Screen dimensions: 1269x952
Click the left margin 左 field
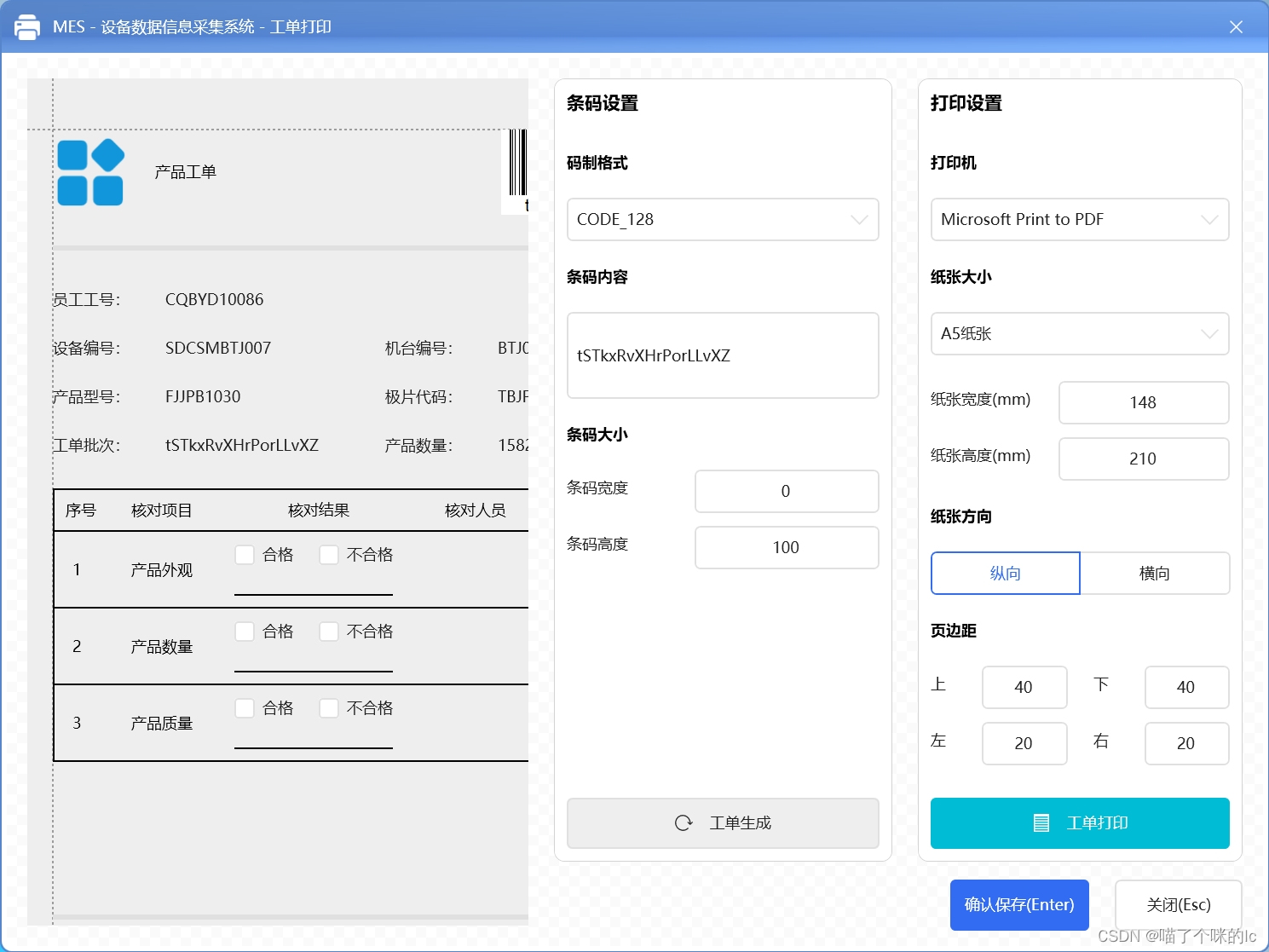[x=1024, y=744]
